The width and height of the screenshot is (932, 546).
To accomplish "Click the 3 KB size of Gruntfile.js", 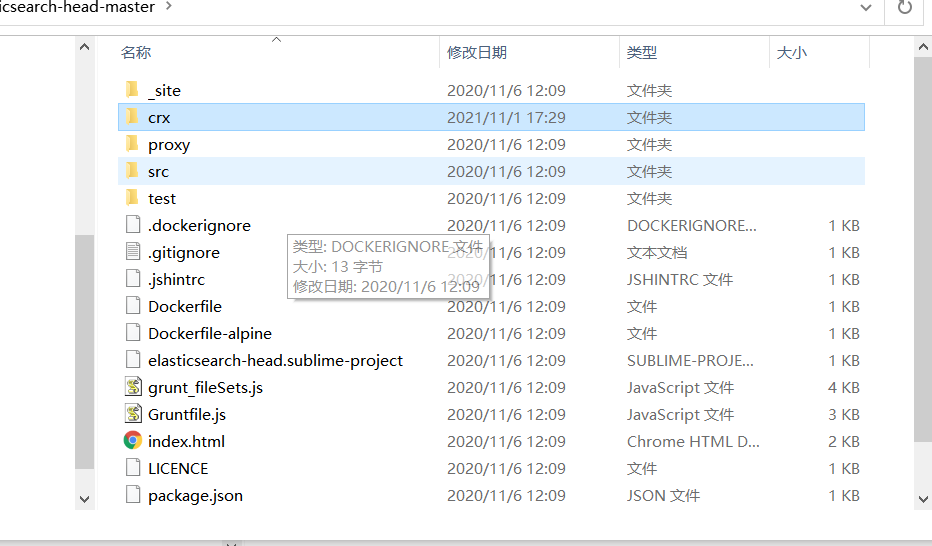I will (844, 415).
